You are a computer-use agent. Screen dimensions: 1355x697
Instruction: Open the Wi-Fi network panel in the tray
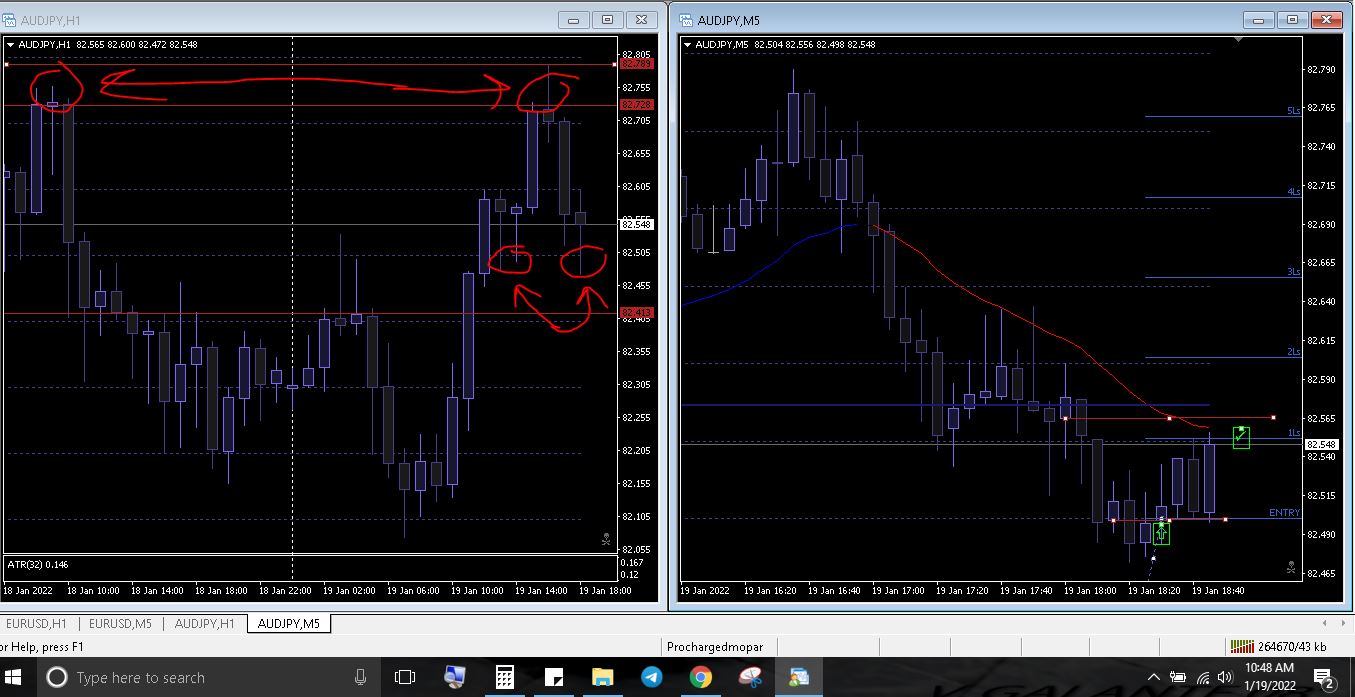pyautogui.click(x=1203, y=677)
